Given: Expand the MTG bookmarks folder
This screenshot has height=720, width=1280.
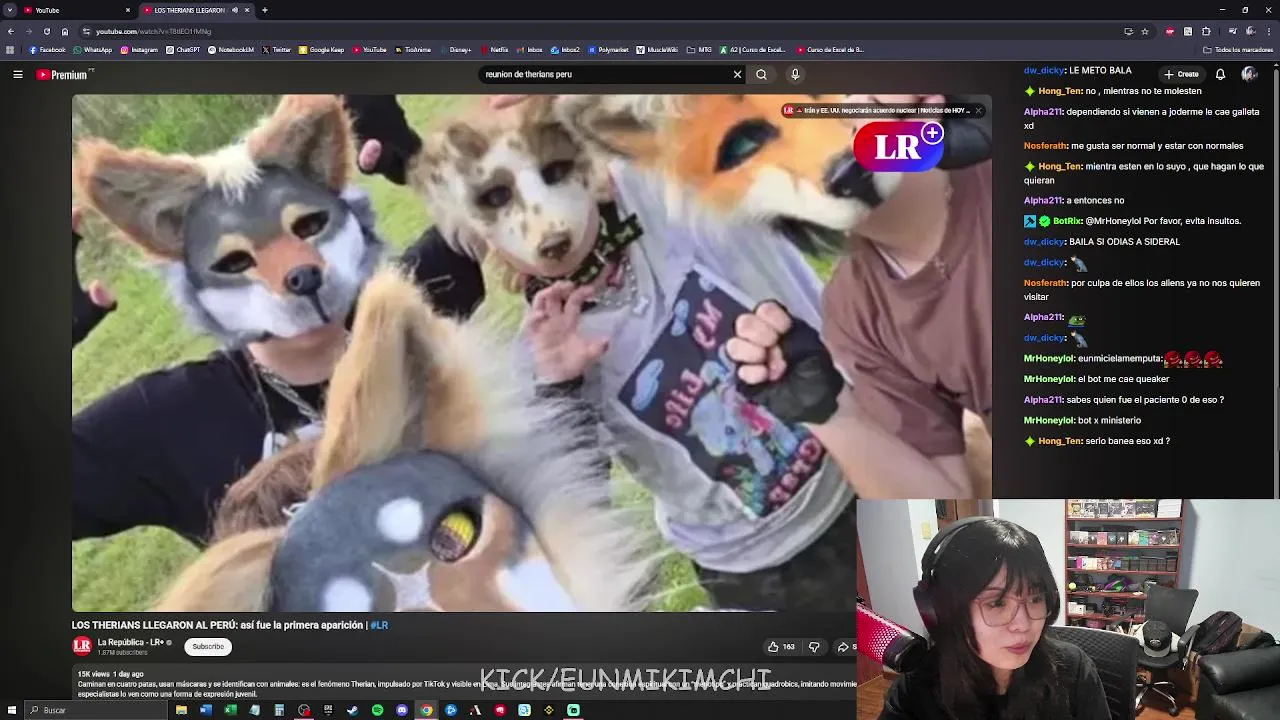Looking at the screenshot, I should pyautogui.click(x=699, y=50).
